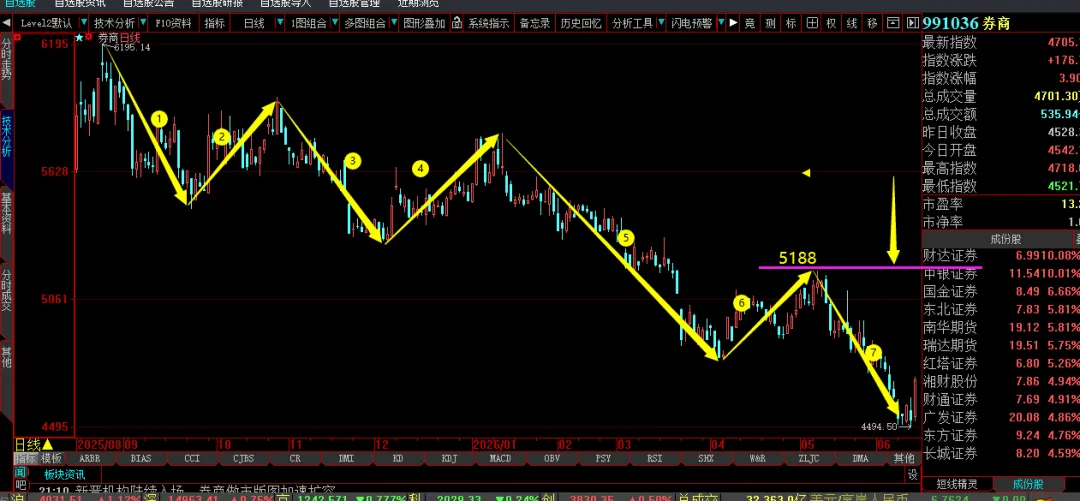Select the RSI indicator
The width and height of the screenshot is (1080, 501).
tap(655, 458)
